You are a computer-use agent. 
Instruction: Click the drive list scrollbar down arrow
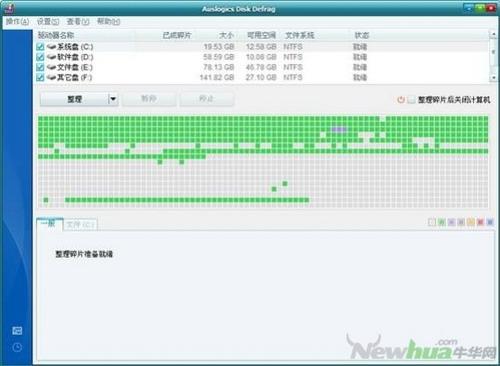pyautogui.click(x=493, y=77)
